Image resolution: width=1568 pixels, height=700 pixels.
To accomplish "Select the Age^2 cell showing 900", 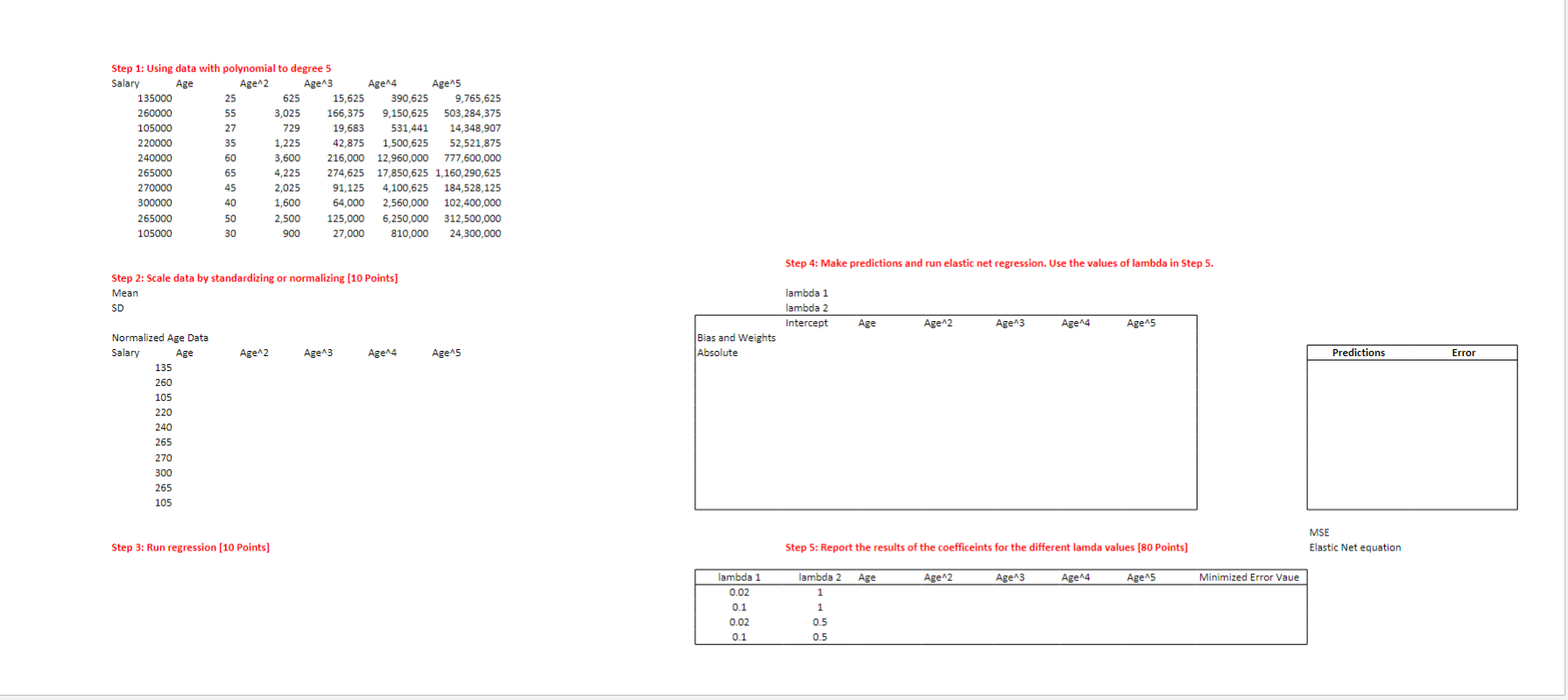I will coord(292,233).
